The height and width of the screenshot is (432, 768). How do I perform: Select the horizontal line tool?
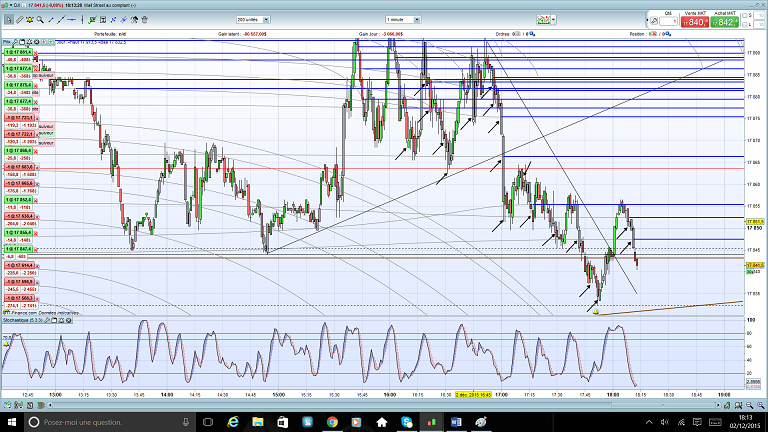[72, 20]
